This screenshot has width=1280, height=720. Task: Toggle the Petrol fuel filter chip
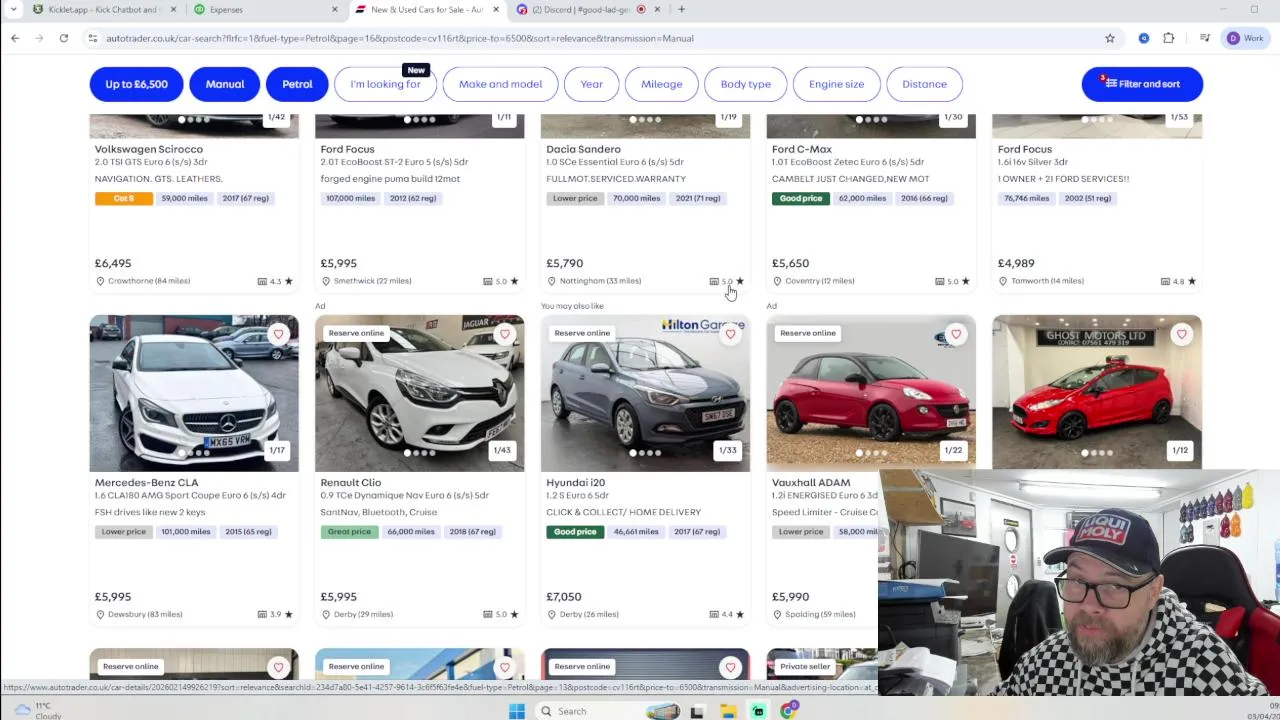[x=297, y=84]
